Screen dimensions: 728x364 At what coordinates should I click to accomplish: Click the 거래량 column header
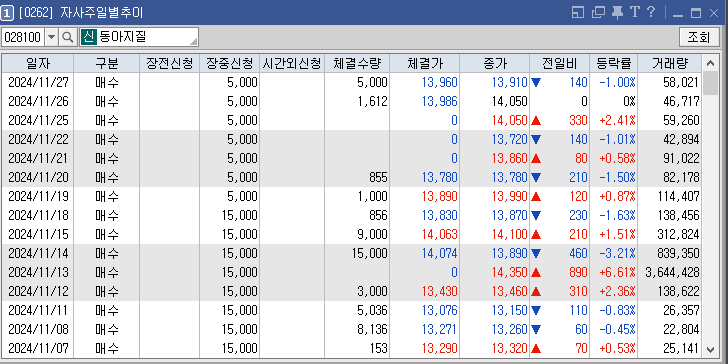[x=670, y=63]
